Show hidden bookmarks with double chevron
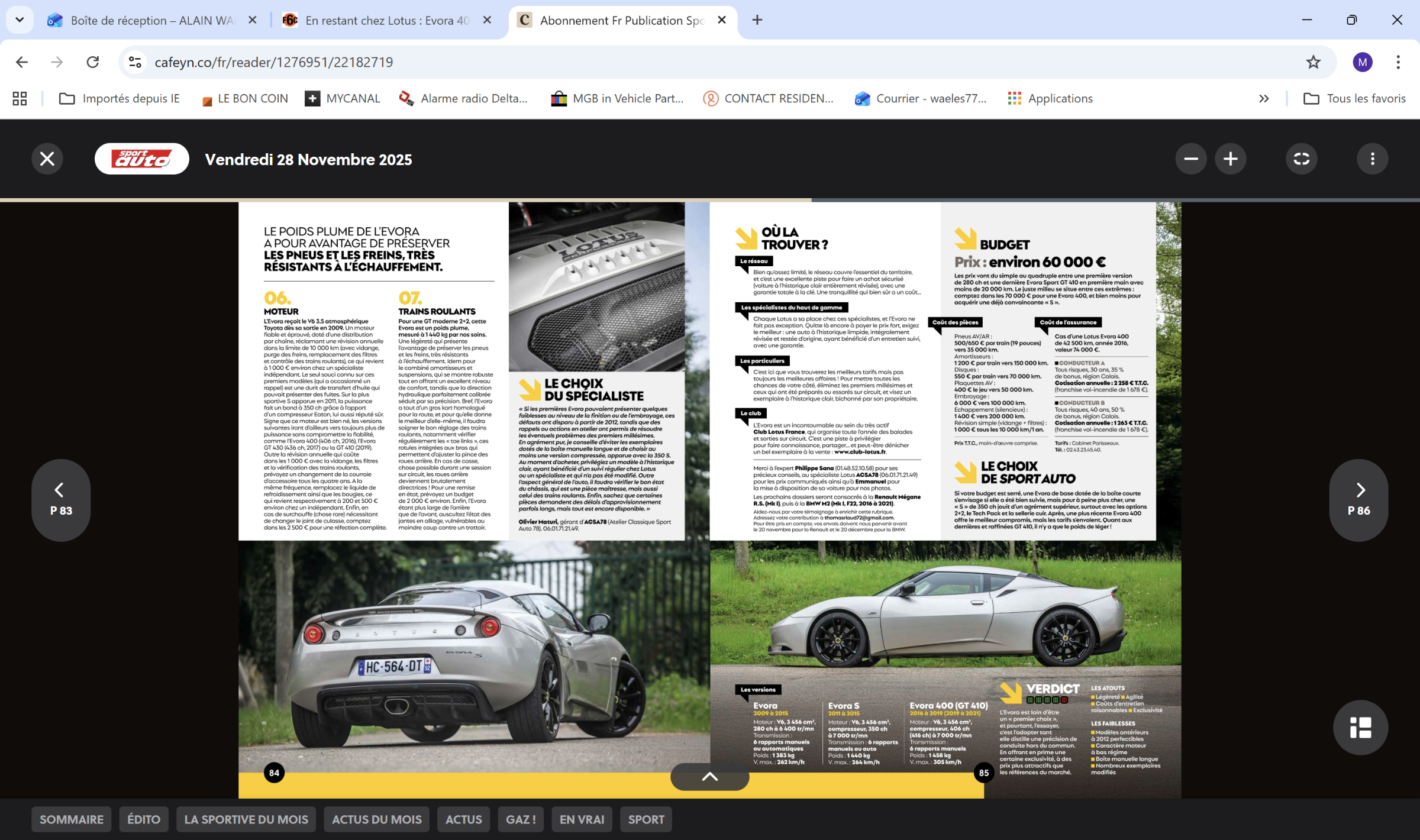 coord(1264,99)
